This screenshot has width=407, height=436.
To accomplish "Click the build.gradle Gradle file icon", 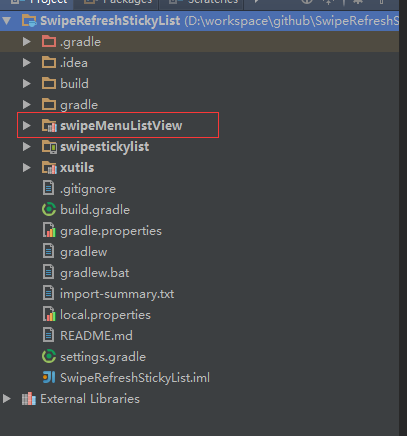I will pyautogui.click(x=49, y=210).
